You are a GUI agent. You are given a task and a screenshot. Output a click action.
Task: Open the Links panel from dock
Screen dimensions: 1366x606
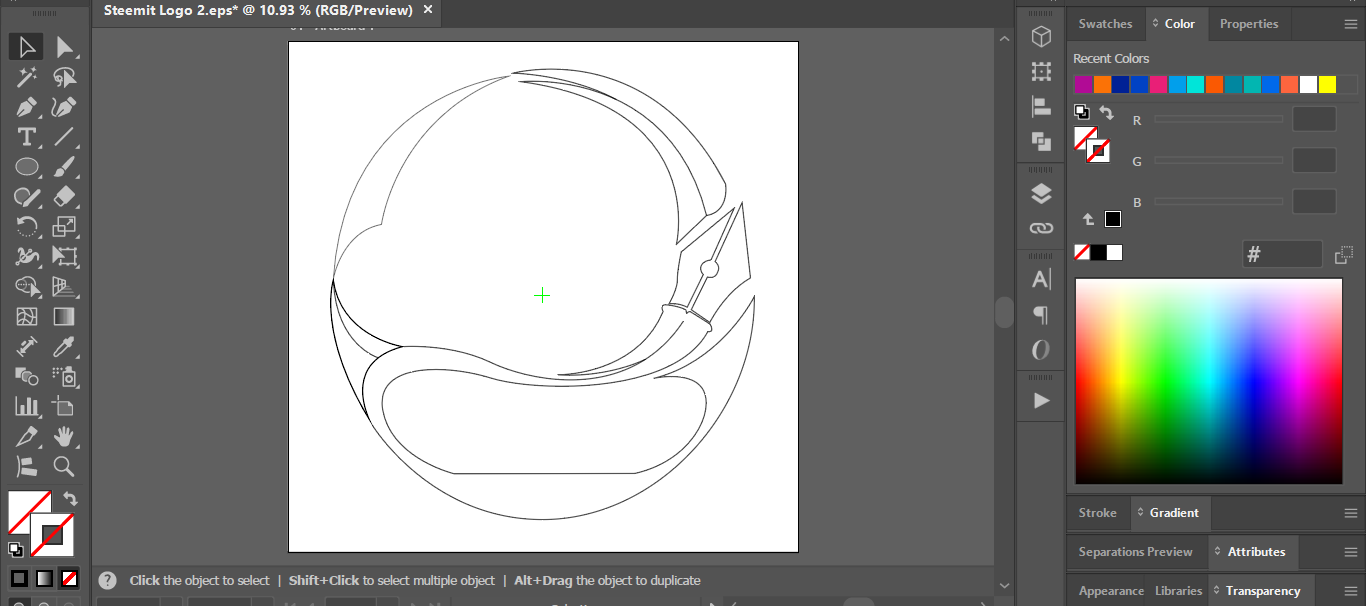point(1041,228)
